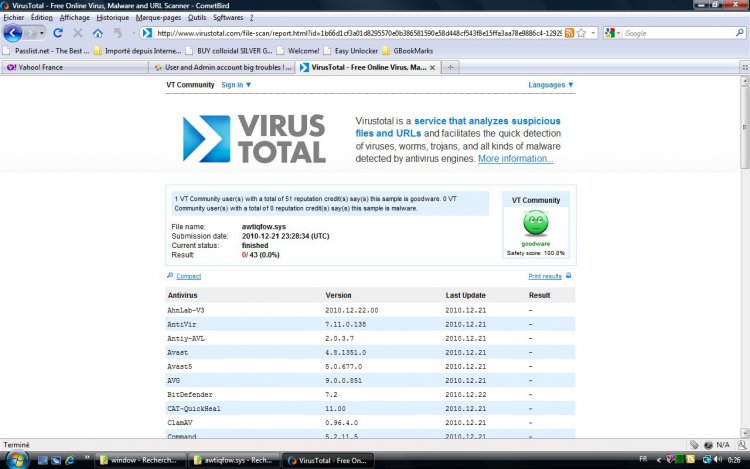
Task: Open the Historique menu
Action: (113, 18)
